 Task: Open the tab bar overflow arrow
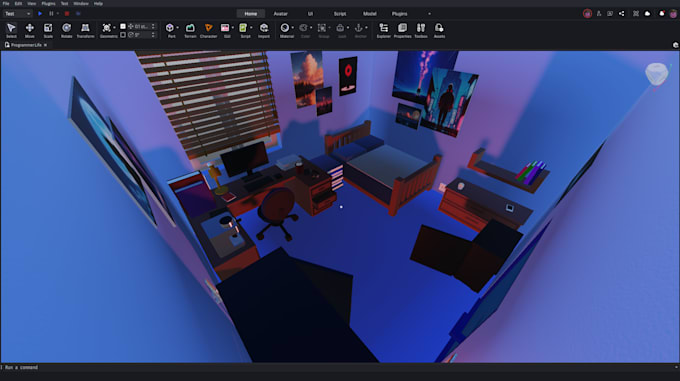pyautogui.click(x=429, y=14)
